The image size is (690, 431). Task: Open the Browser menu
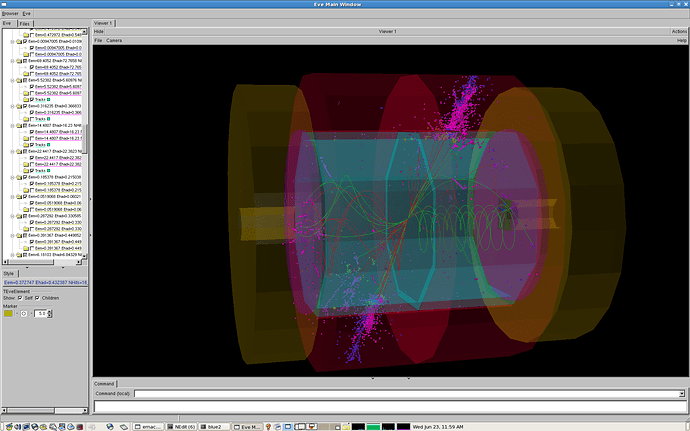(9, 13)
